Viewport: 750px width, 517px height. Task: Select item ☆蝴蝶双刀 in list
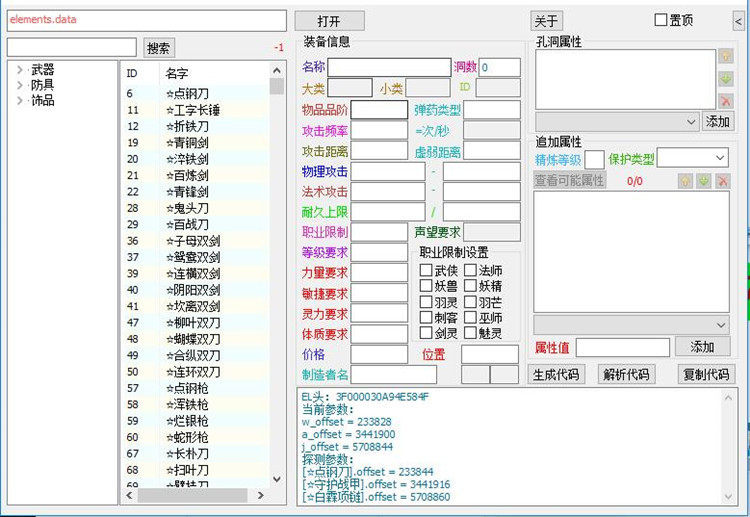click(195, 339)
